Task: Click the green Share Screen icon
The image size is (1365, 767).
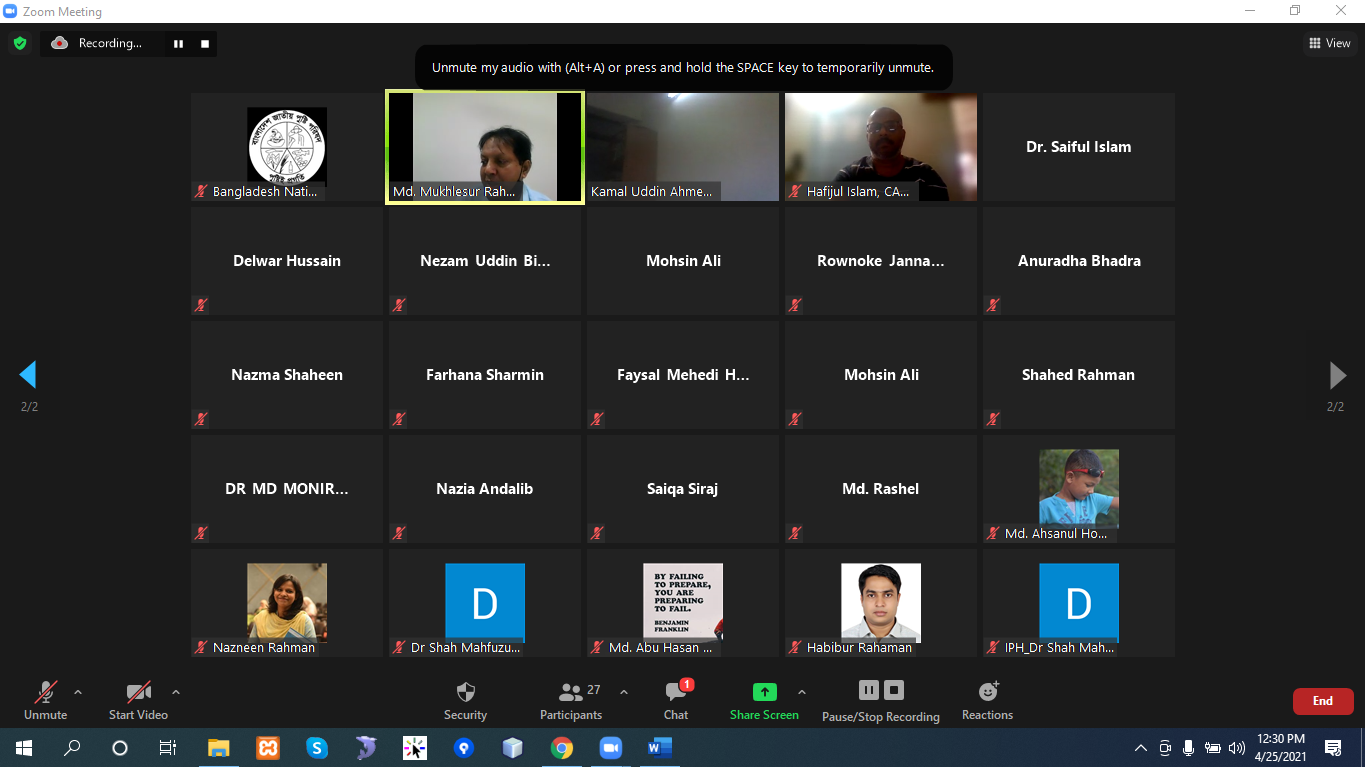Action: 764,692
